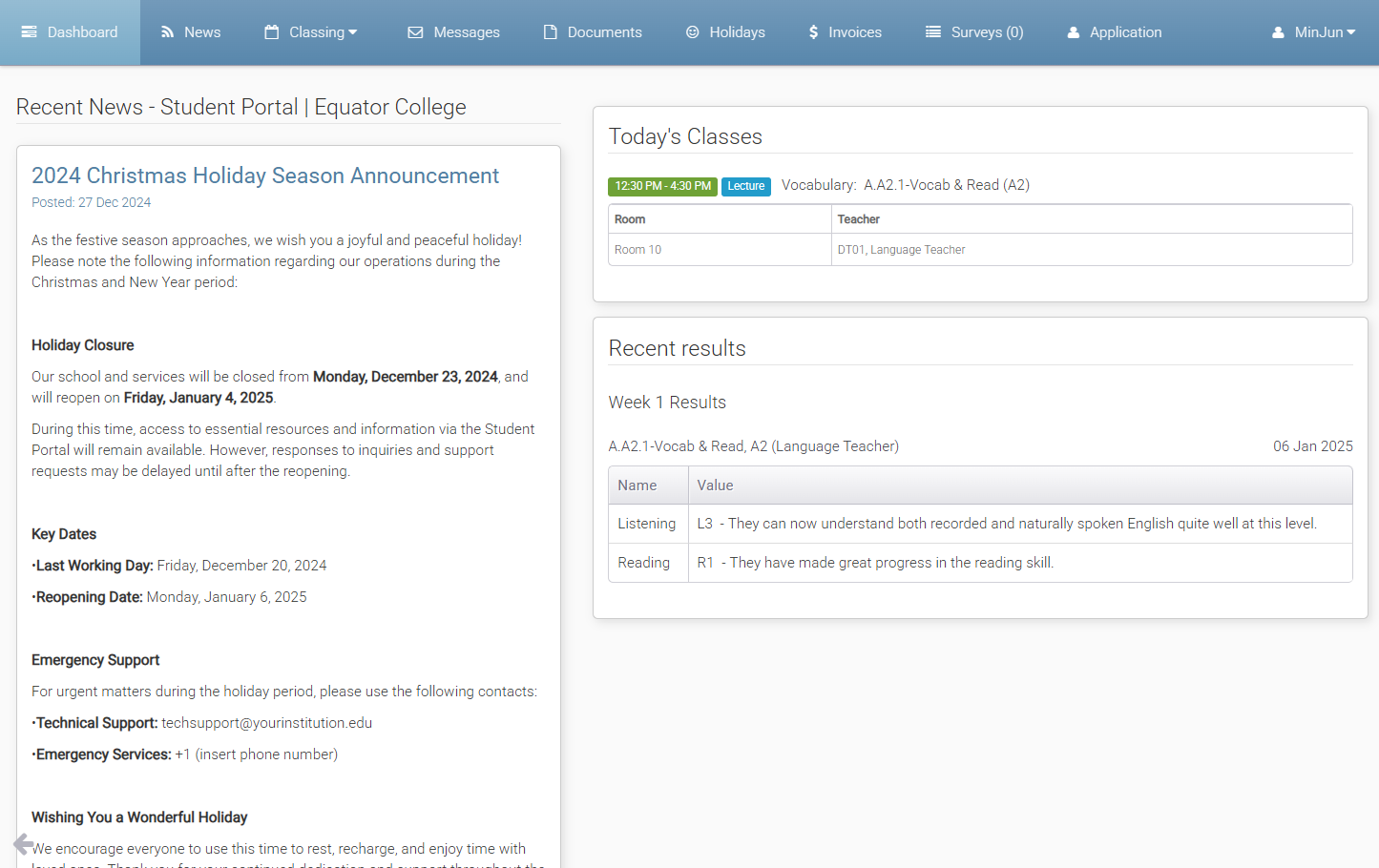Click the Surveys list icon

click(x=933, y=32)
